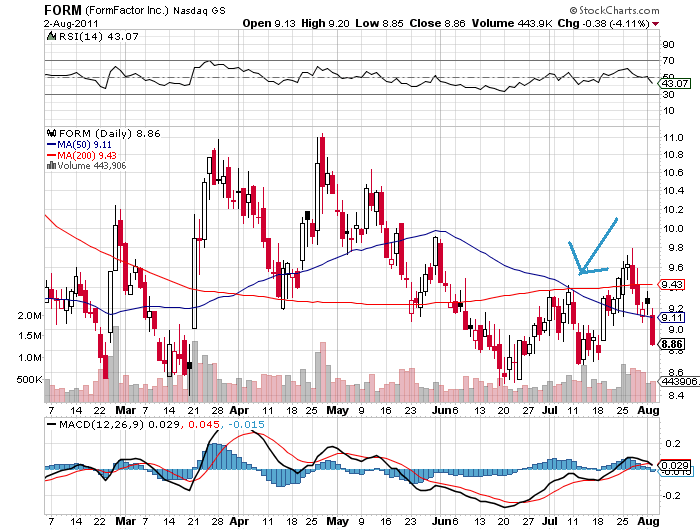700x530 pixels.
Task: Click the Nasdaq GS exchange label
Action: (199, 10)
